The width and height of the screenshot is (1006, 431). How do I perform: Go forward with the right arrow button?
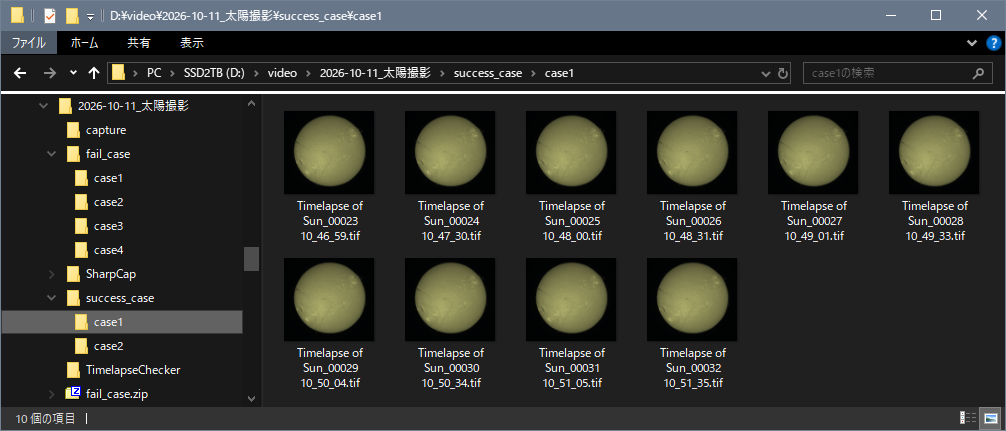(49, 73)
